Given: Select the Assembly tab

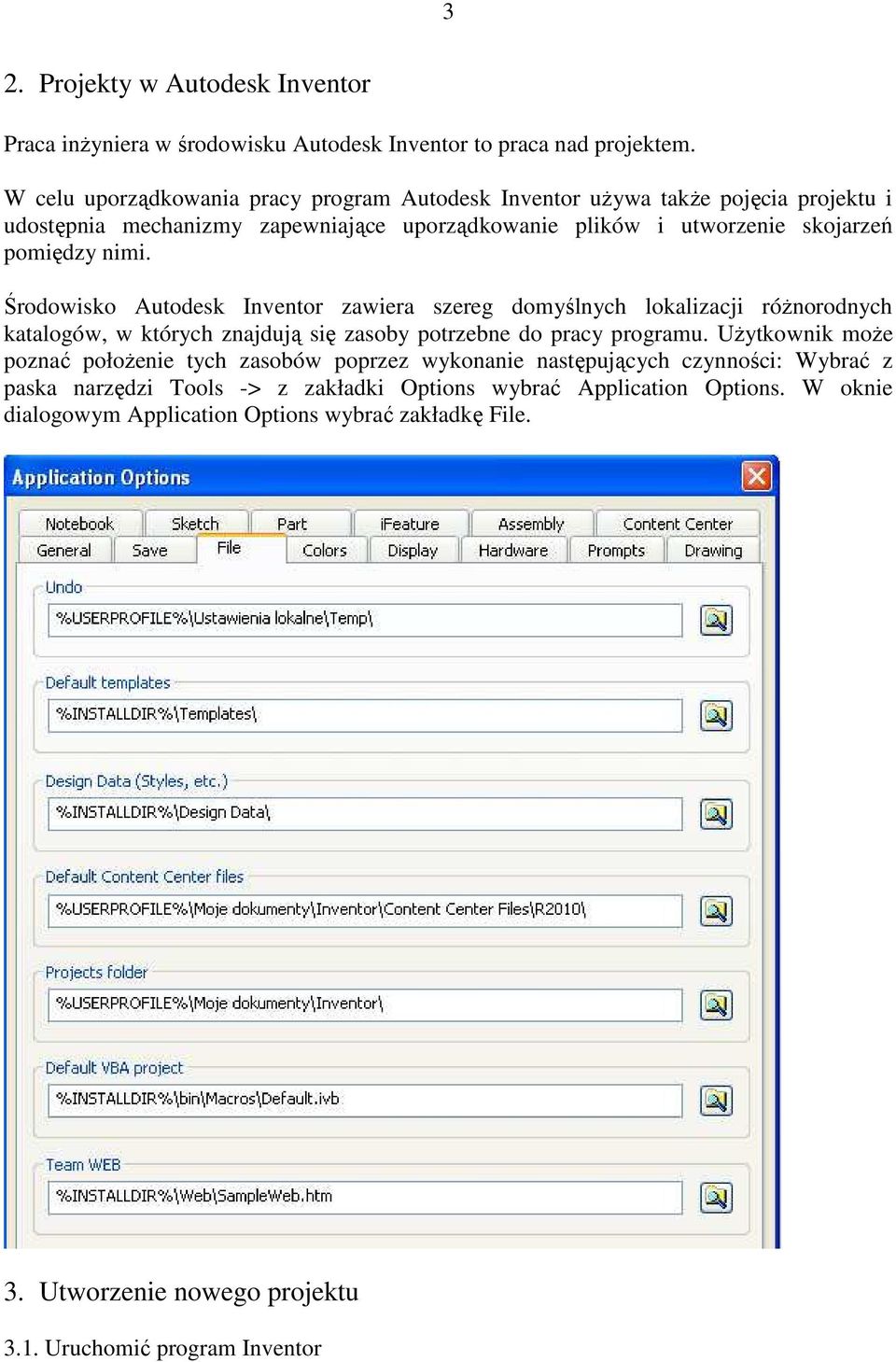Looking at the screenshot, I should [x=532, y=524].
